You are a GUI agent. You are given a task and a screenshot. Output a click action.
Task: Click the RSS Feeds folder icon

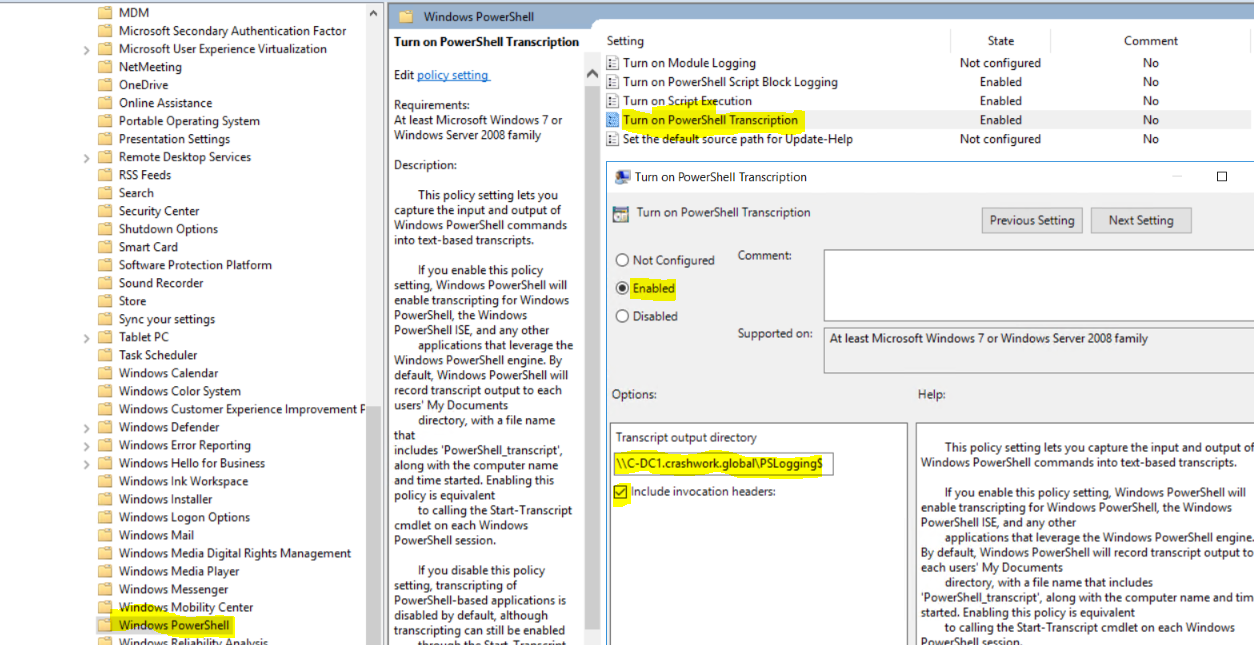(105, 175)
